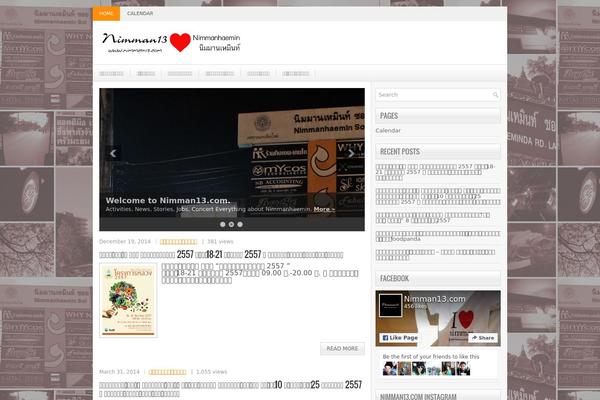Open Nimman13.com Facebook page title
This screenshot has height=400, width=600.
pos(434,299)
